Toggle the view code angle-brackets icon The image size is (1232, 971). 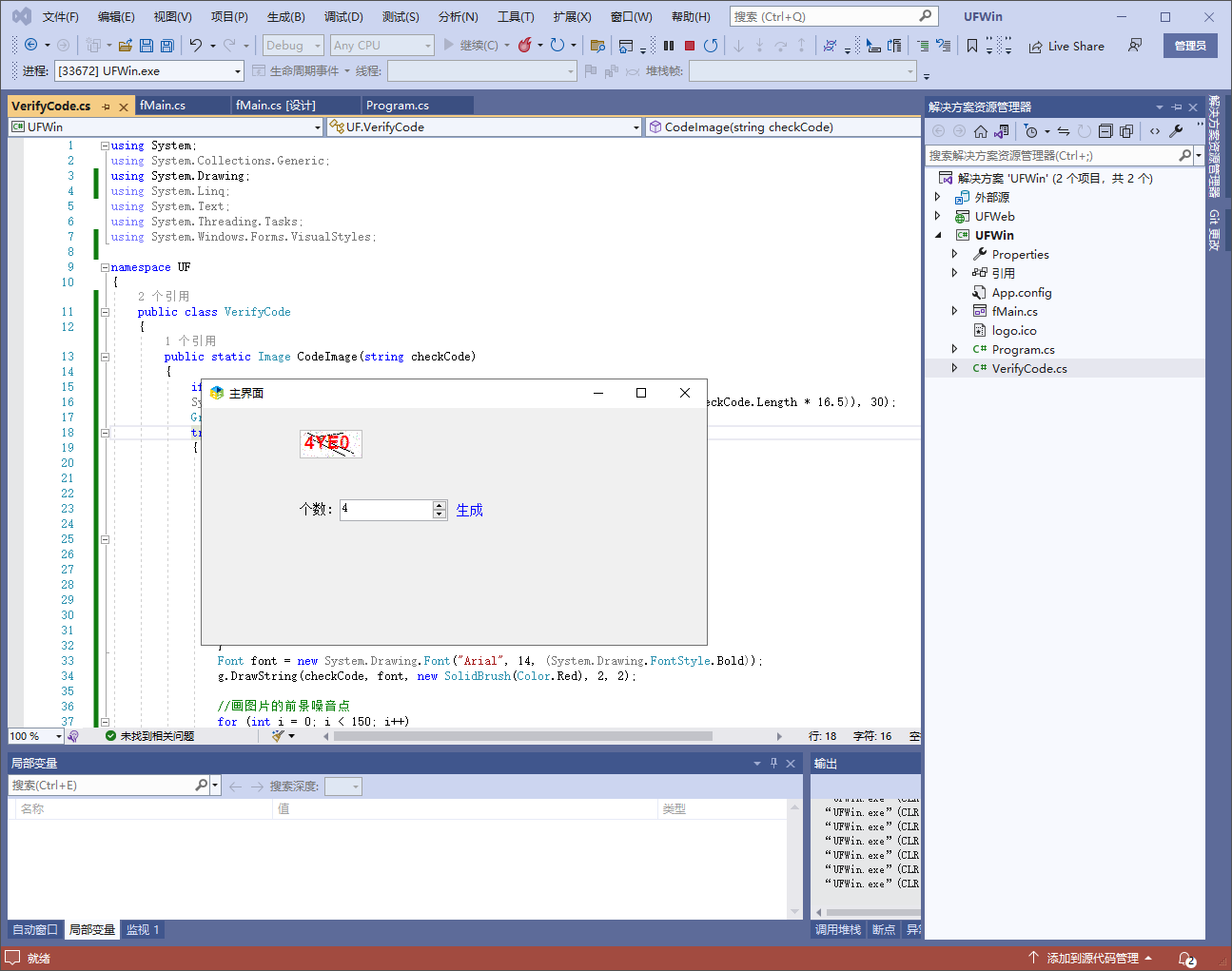[x=1155, y=131]
